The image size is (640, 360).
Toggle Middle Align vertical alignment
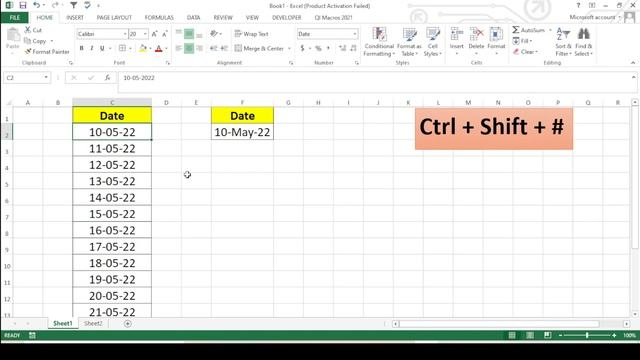tap(189, 34)
